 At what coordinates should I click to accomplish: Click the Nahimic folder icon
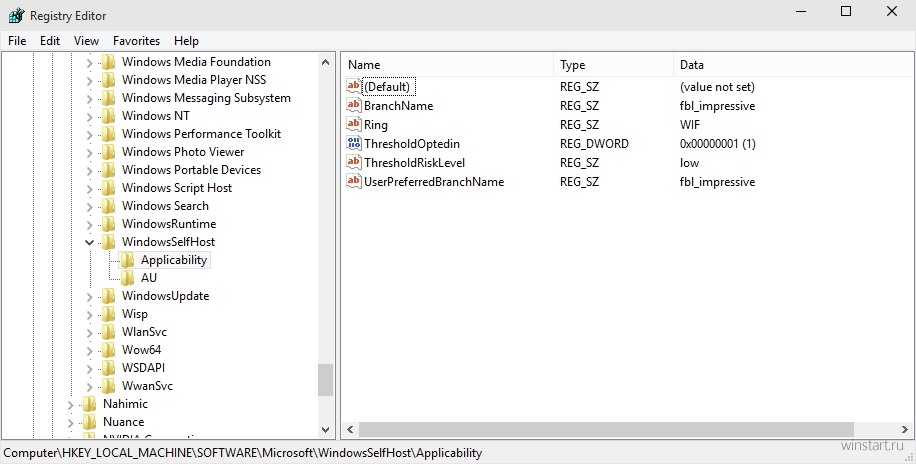click(90, 404)
